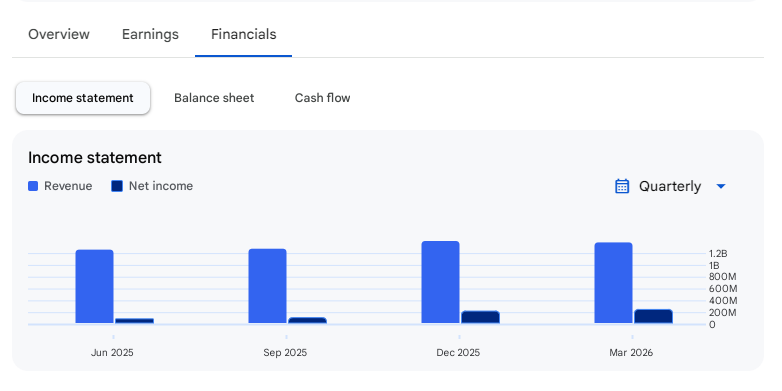This screenshot has width=782, height=391.
Task: Click the 600M axis value
Action: coord(723,289)
